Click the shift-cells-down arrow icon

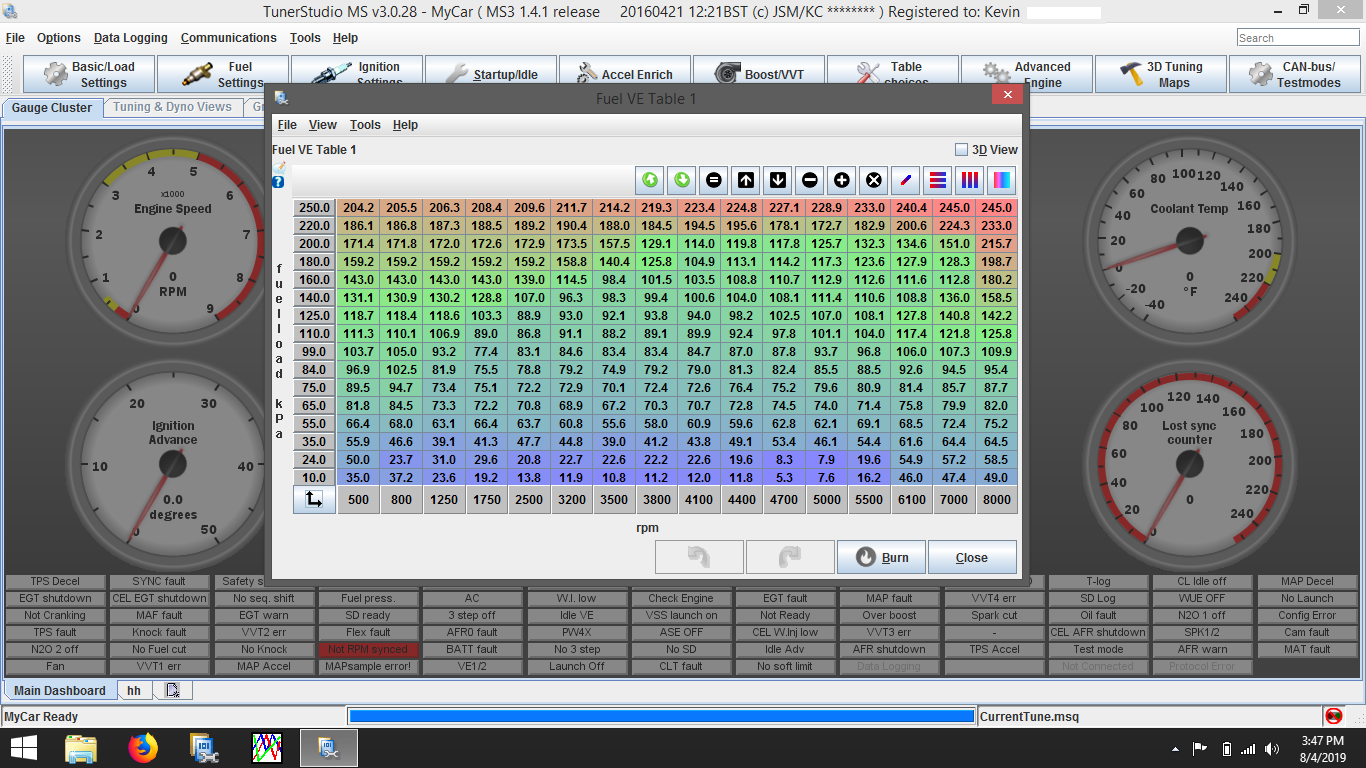pyautogui.click(x=779, y=180)
